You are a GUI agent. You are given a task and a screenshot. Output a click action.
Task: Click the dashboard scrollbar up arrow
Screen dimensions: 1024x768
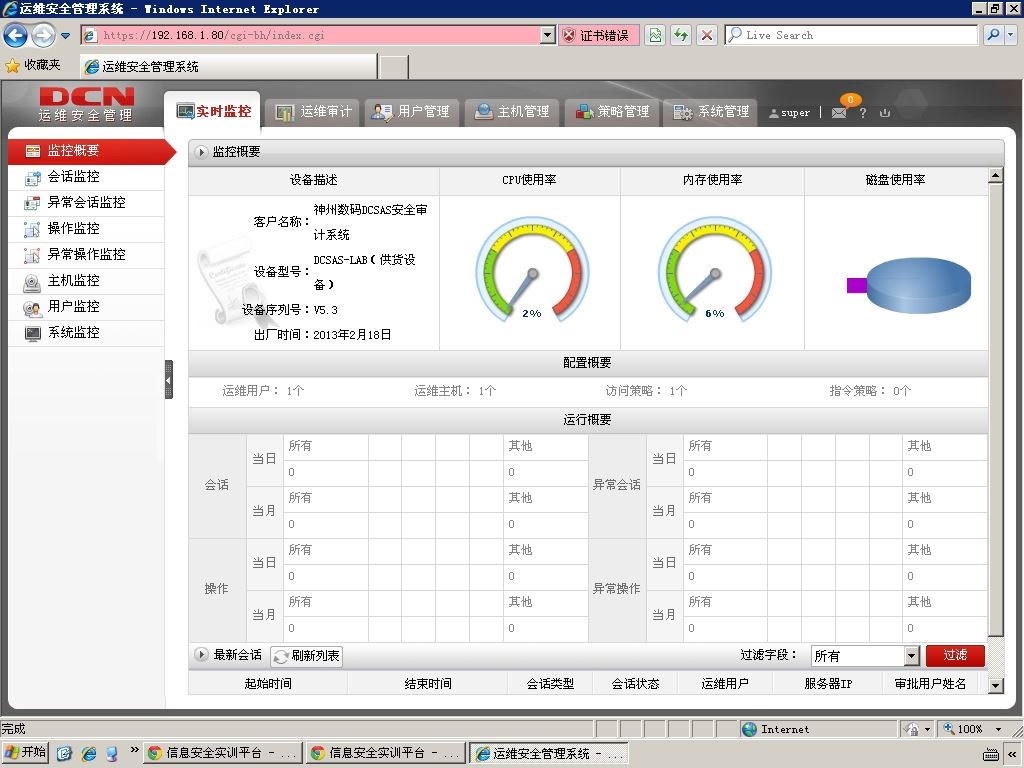click(x=995, y=175)
